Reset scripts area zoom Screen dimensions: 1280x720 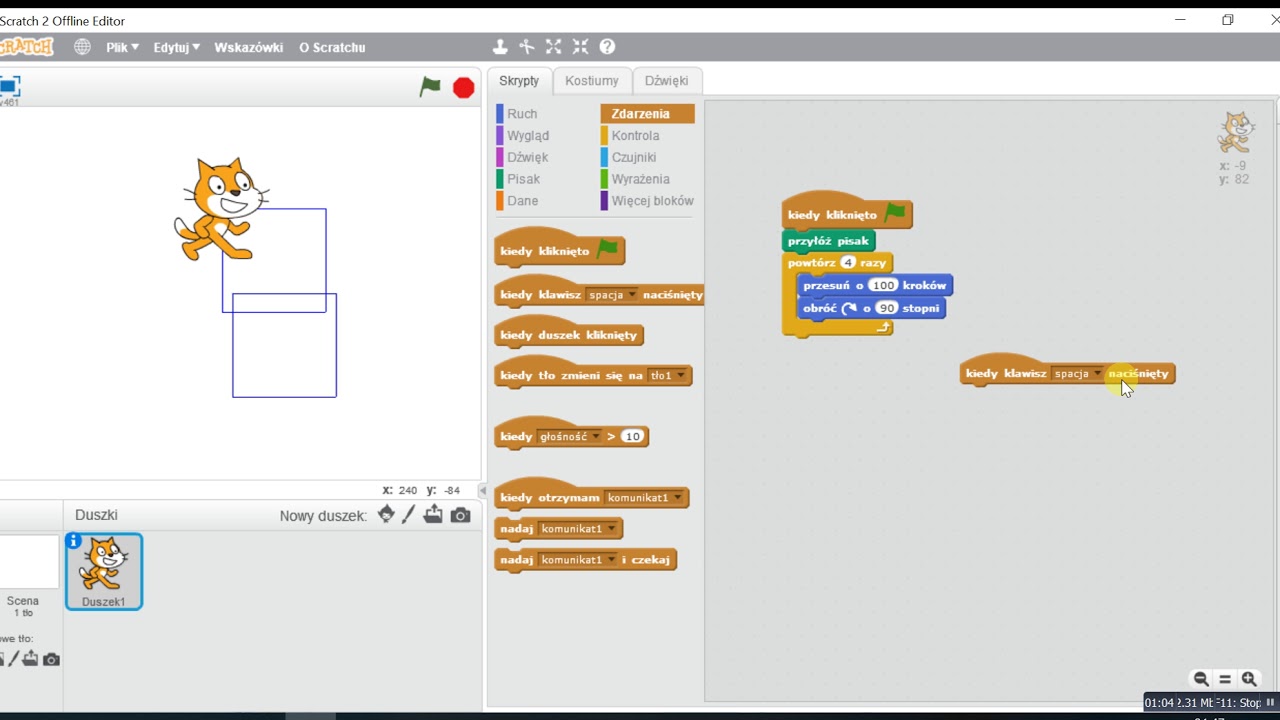pyautogui.click(x=1225, y=679)
